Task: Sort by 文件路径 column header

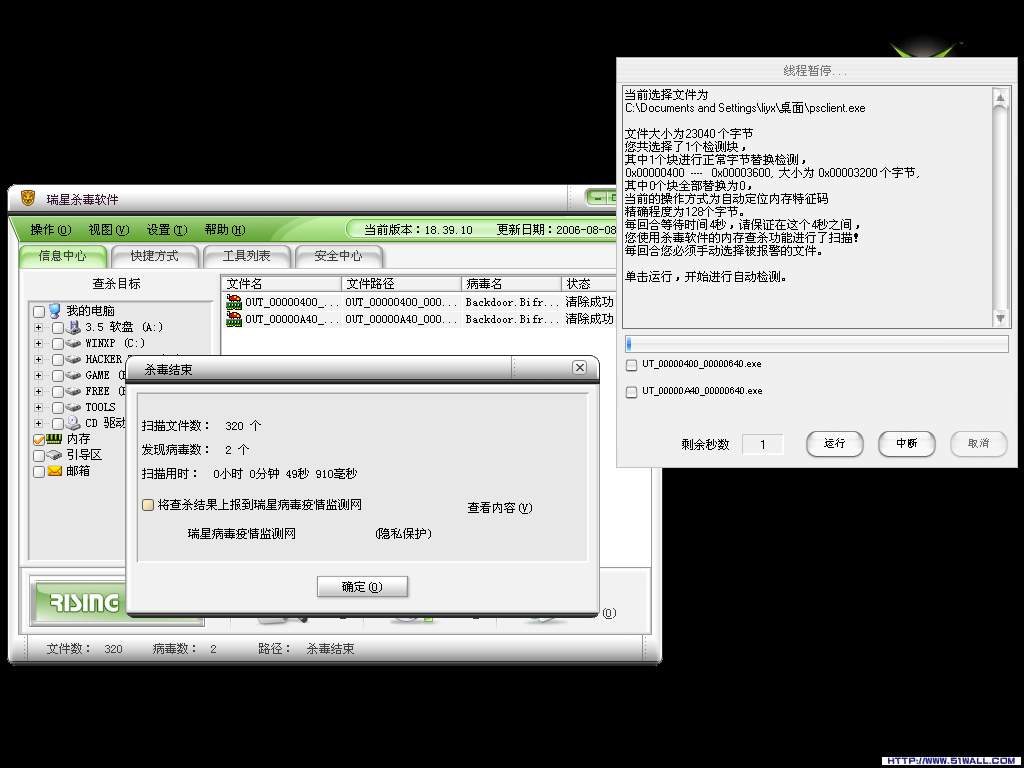Action: pyautogui.click(x=401, y=283)
